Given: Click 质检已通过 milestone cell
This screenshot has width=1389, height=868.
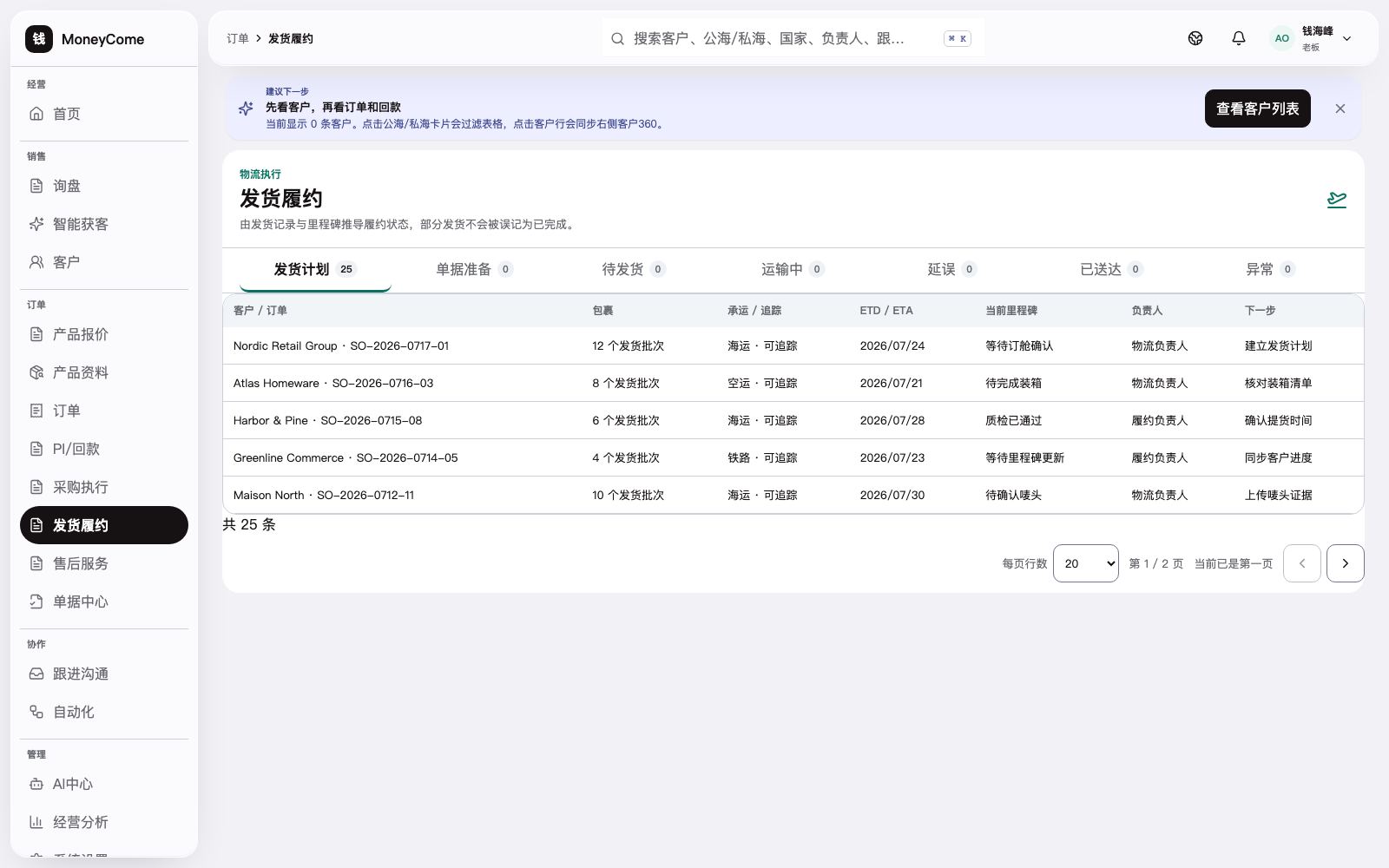Looking at the screenshot, I should pos(1013,420).
